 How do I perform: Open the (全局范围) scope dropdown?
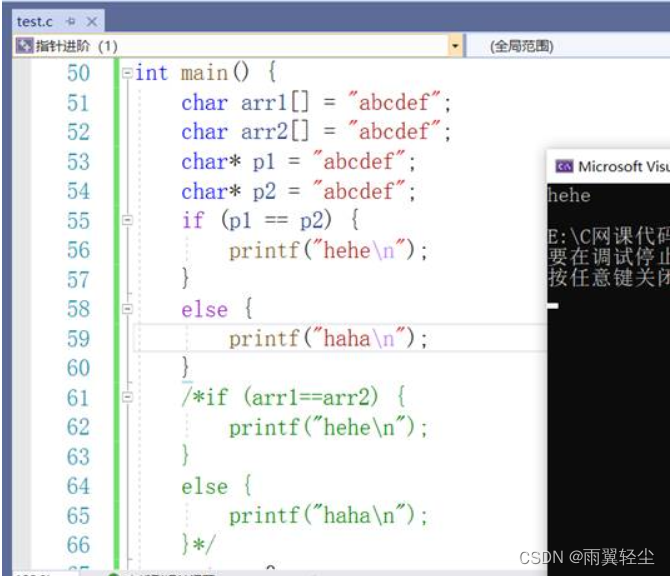[567, 46]
